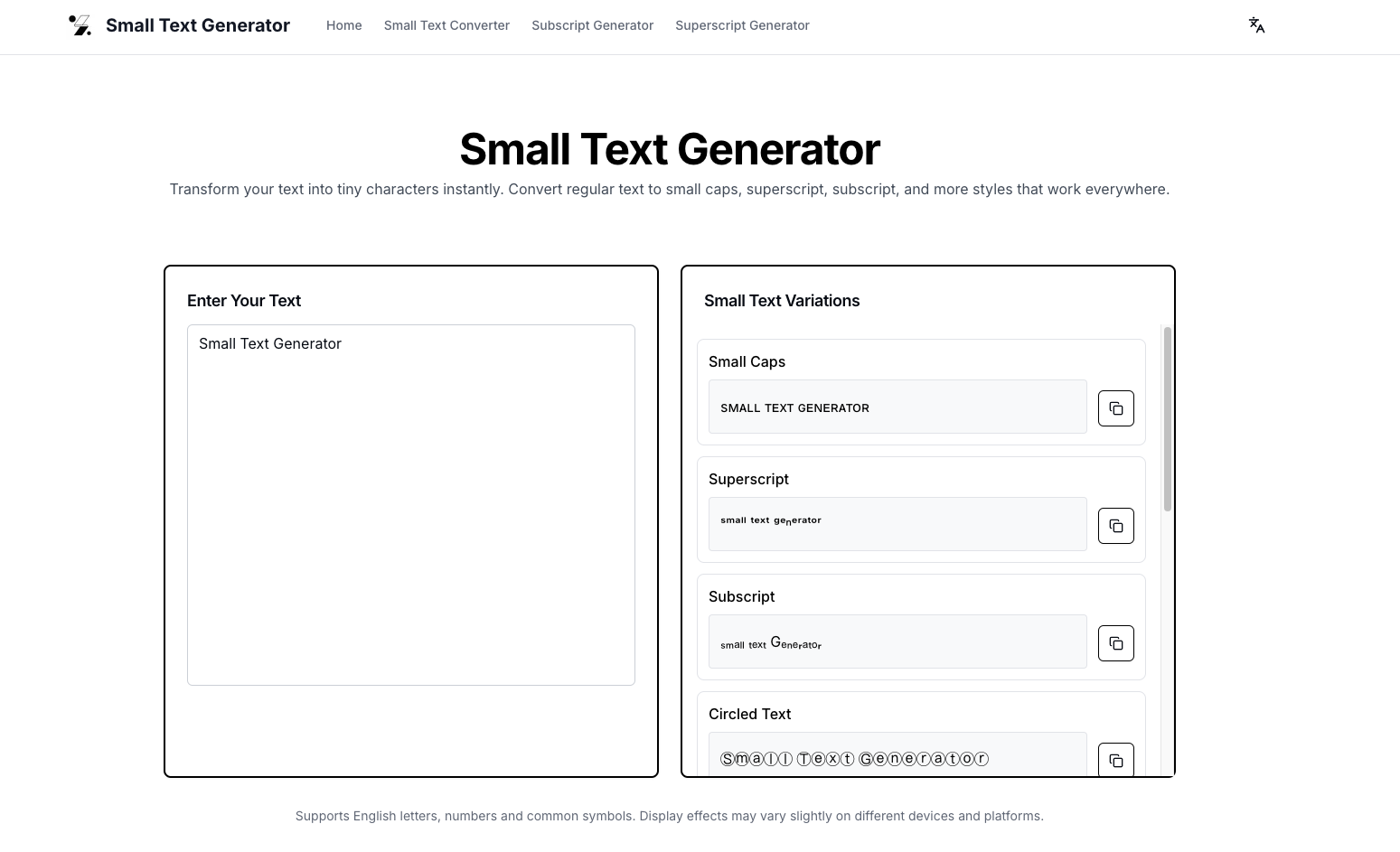Copy the Superscript text output
The height and width of the screenshot is (852, 1400).
(x=1115, y=526)
